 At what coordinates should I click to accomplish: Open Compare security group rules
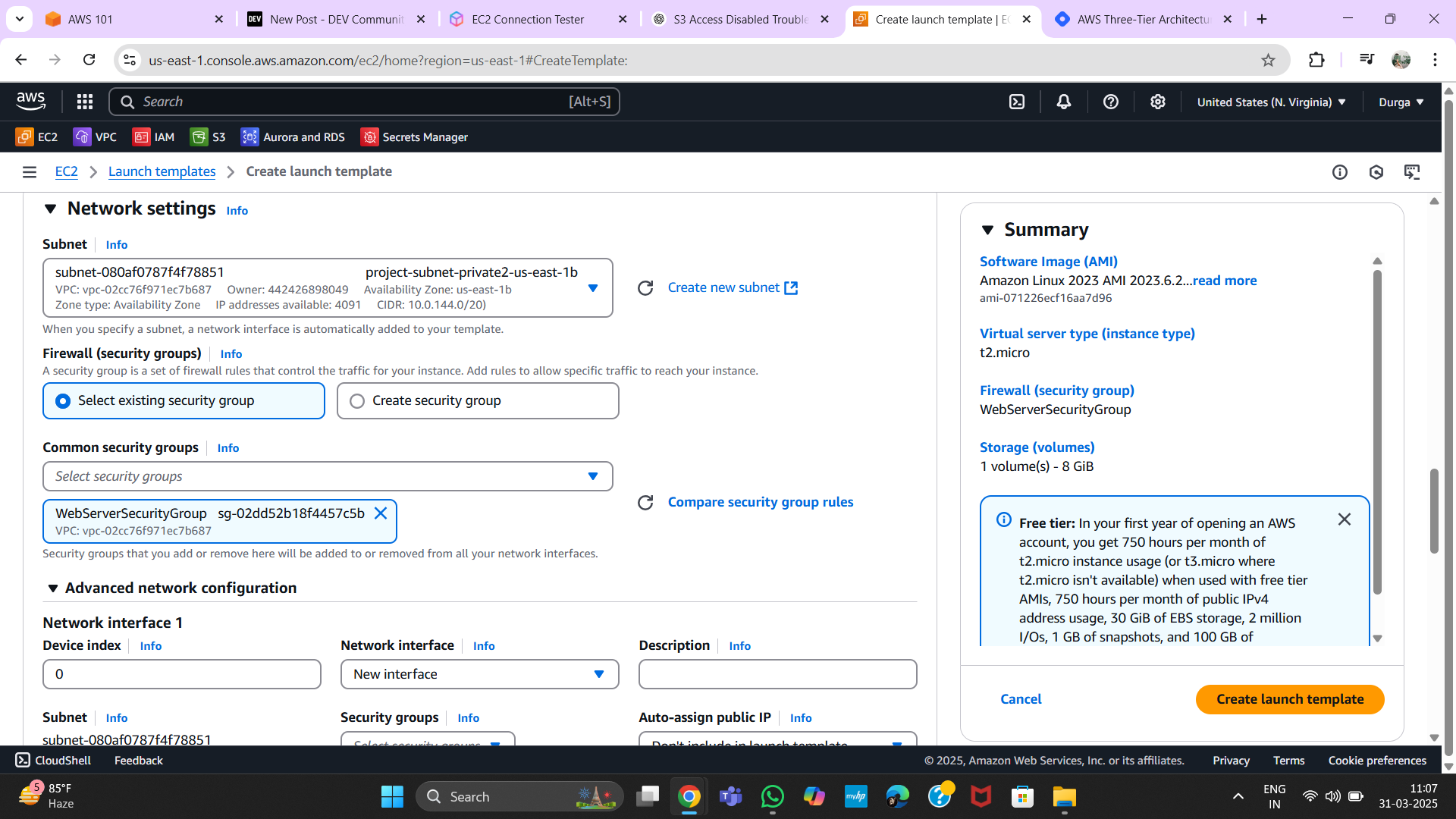[x=761, y=503]
